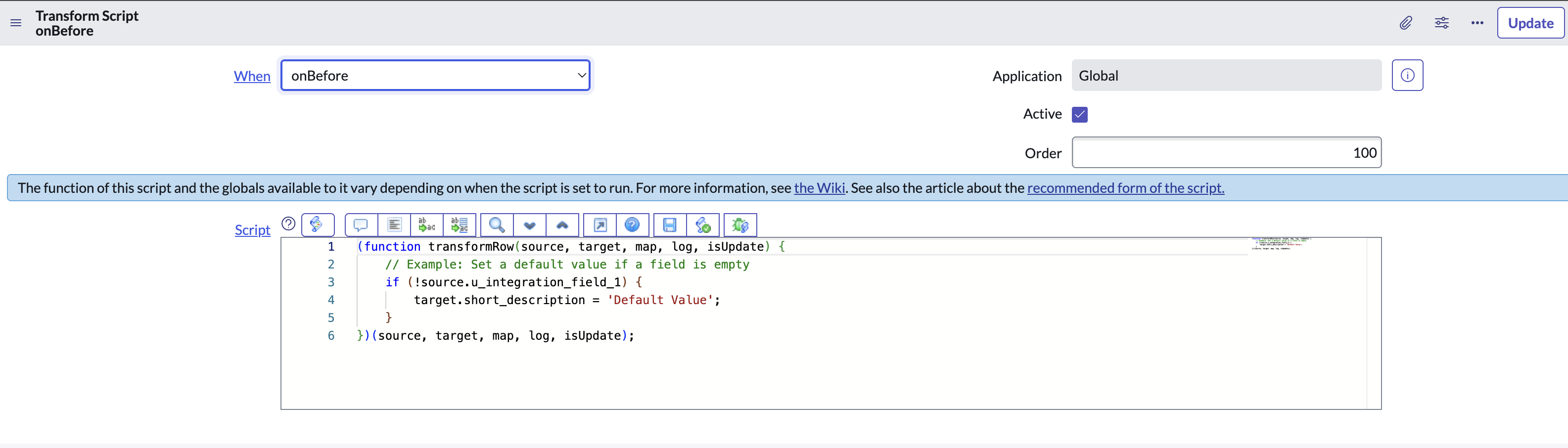Open the recommended form of the script link

(1125, 188)
